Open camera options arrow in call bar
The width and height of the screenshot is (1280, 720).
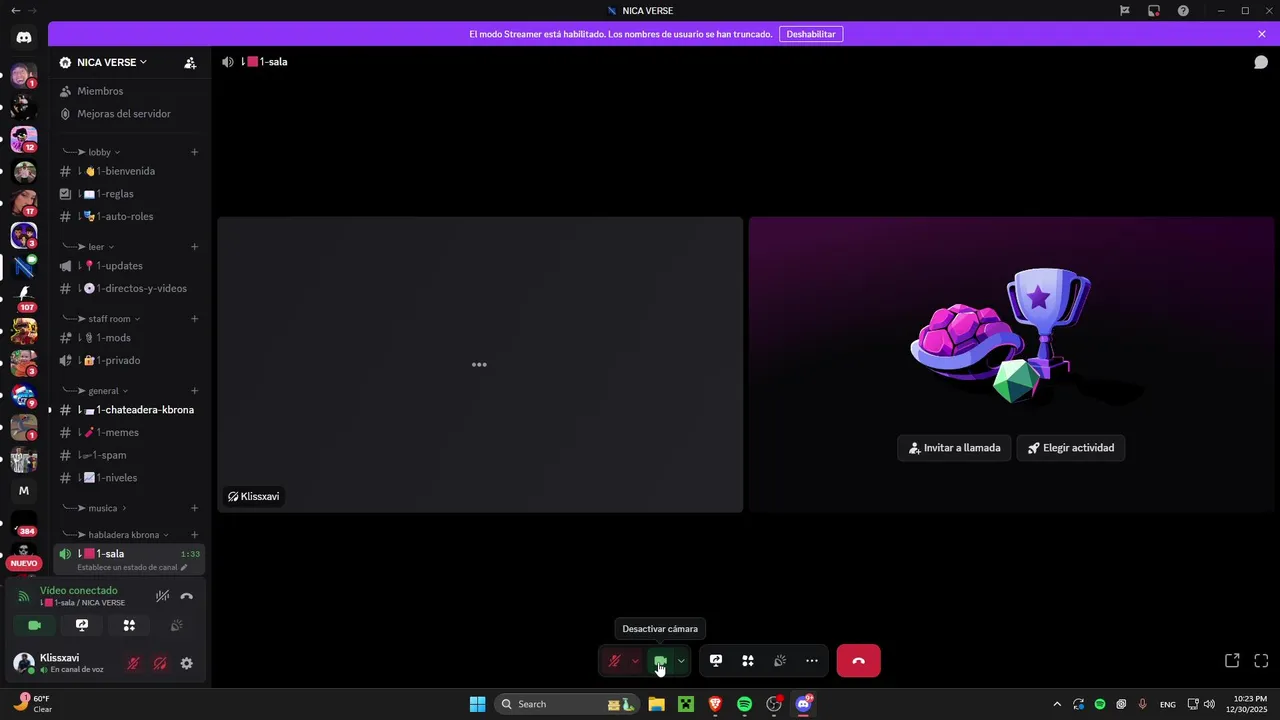681,661
